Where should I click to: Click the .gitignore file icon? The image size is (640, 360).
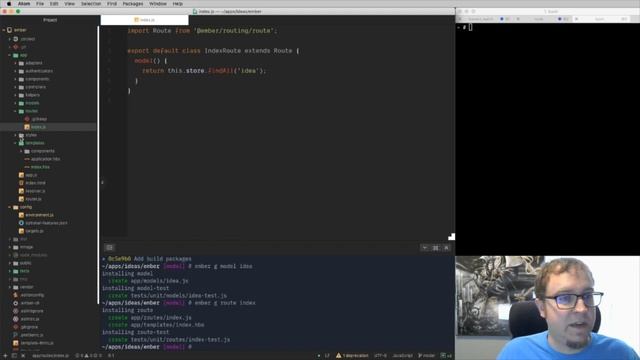[x=16, y=327]
